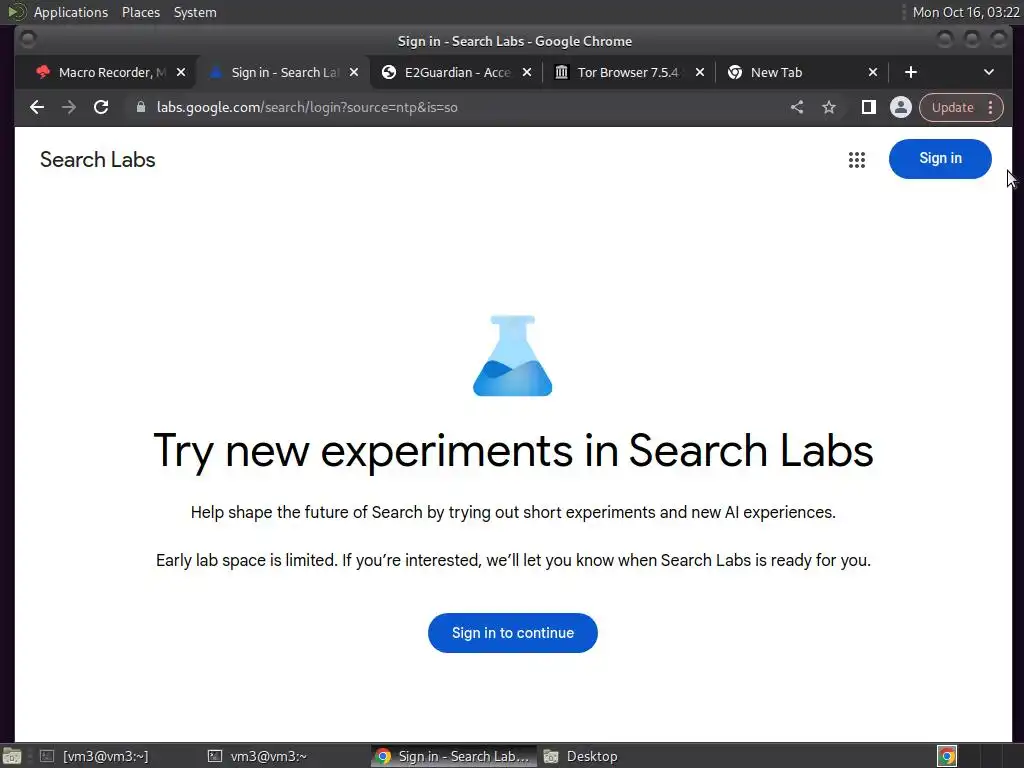
Task: Open the Applications menu
Action: click(x=71, y=12)
